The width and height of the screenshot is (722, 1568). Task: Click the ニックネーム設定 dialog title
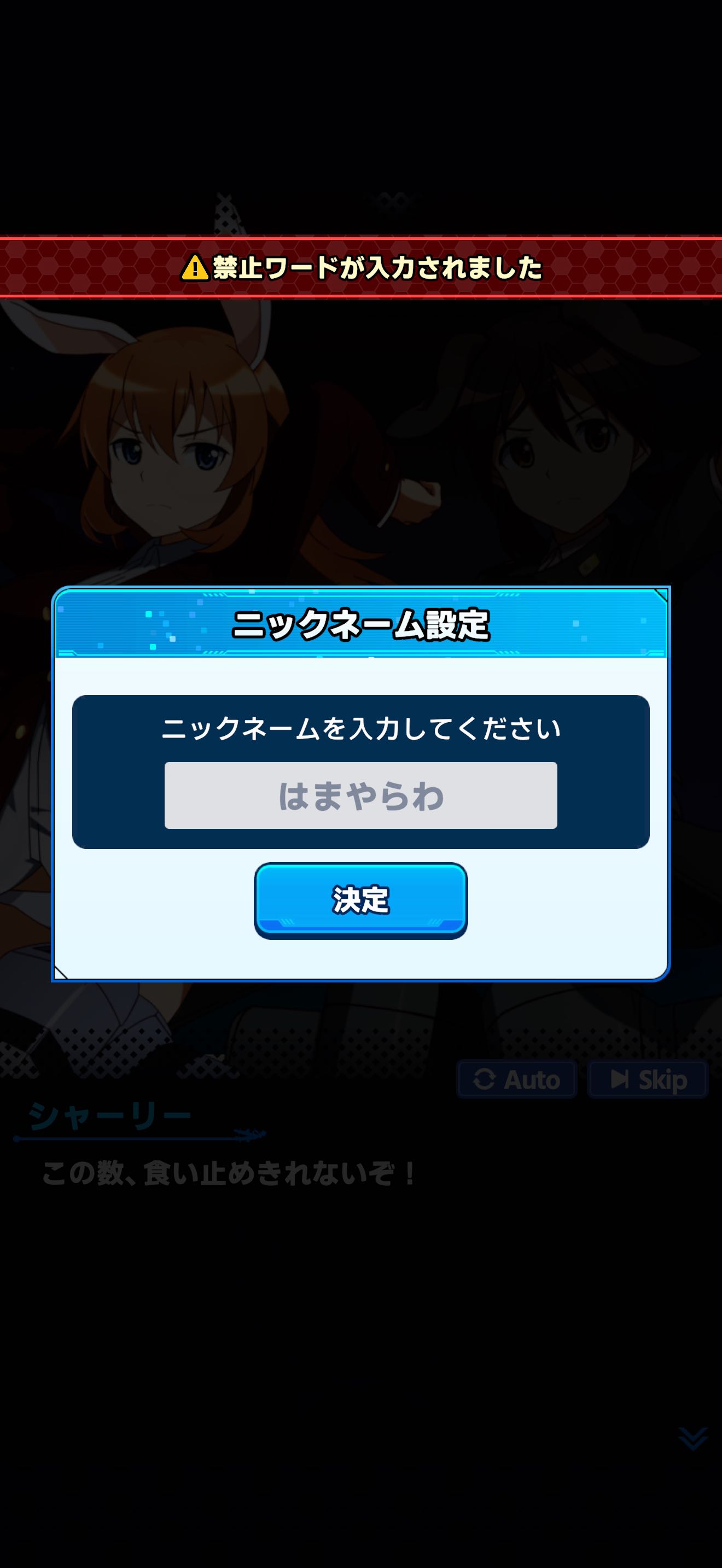click(x=360, y=624)
